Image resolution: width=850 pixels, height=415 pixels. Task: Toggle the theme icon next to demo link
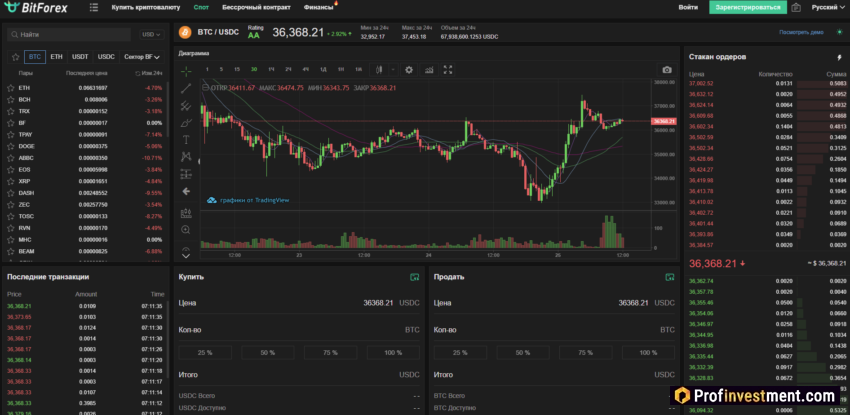(x=839, y=32)
